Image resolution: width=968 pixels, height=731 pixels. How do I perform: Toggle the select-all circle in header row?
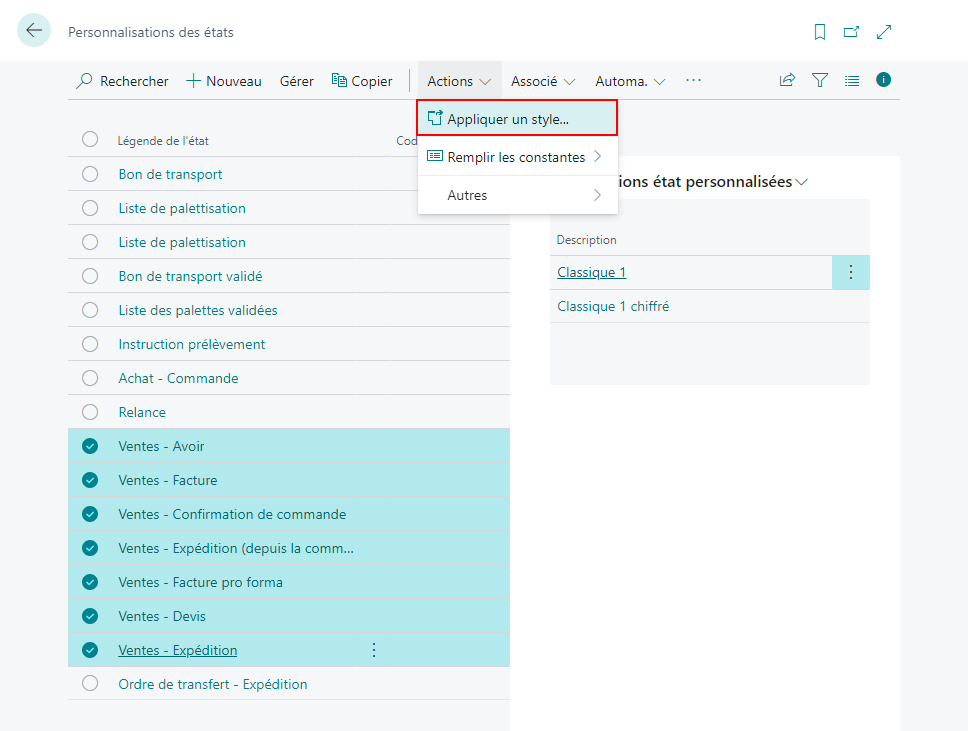point(90,140)
